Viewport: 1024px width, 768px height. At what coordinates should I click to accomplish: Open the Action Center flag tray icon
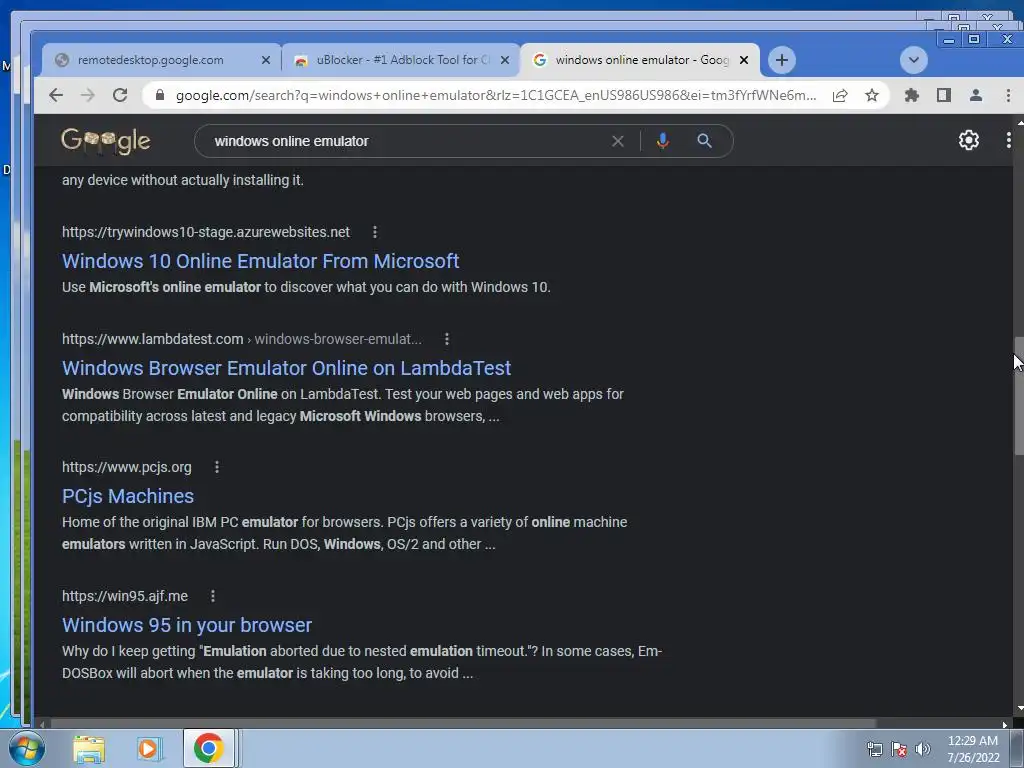tap(899, 749)
